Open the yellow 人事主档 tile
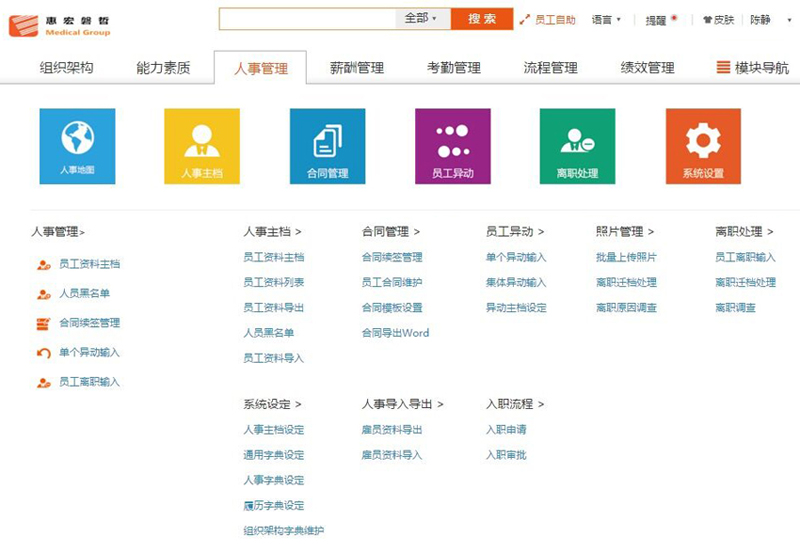The width and height of the screenshot is (800, 552). [x=202, y=146]
